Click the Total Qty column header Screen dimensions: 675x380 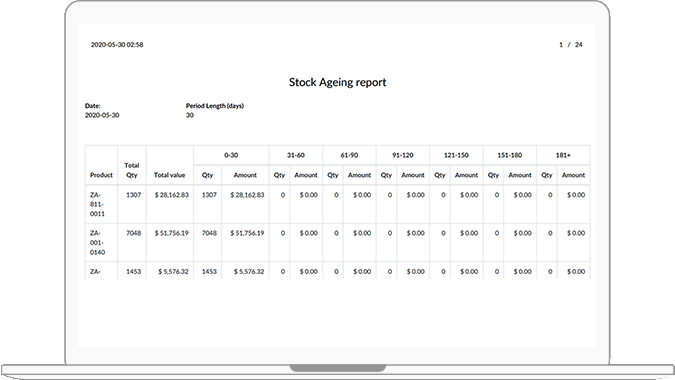pyautogui.click(x=132, y=170)
